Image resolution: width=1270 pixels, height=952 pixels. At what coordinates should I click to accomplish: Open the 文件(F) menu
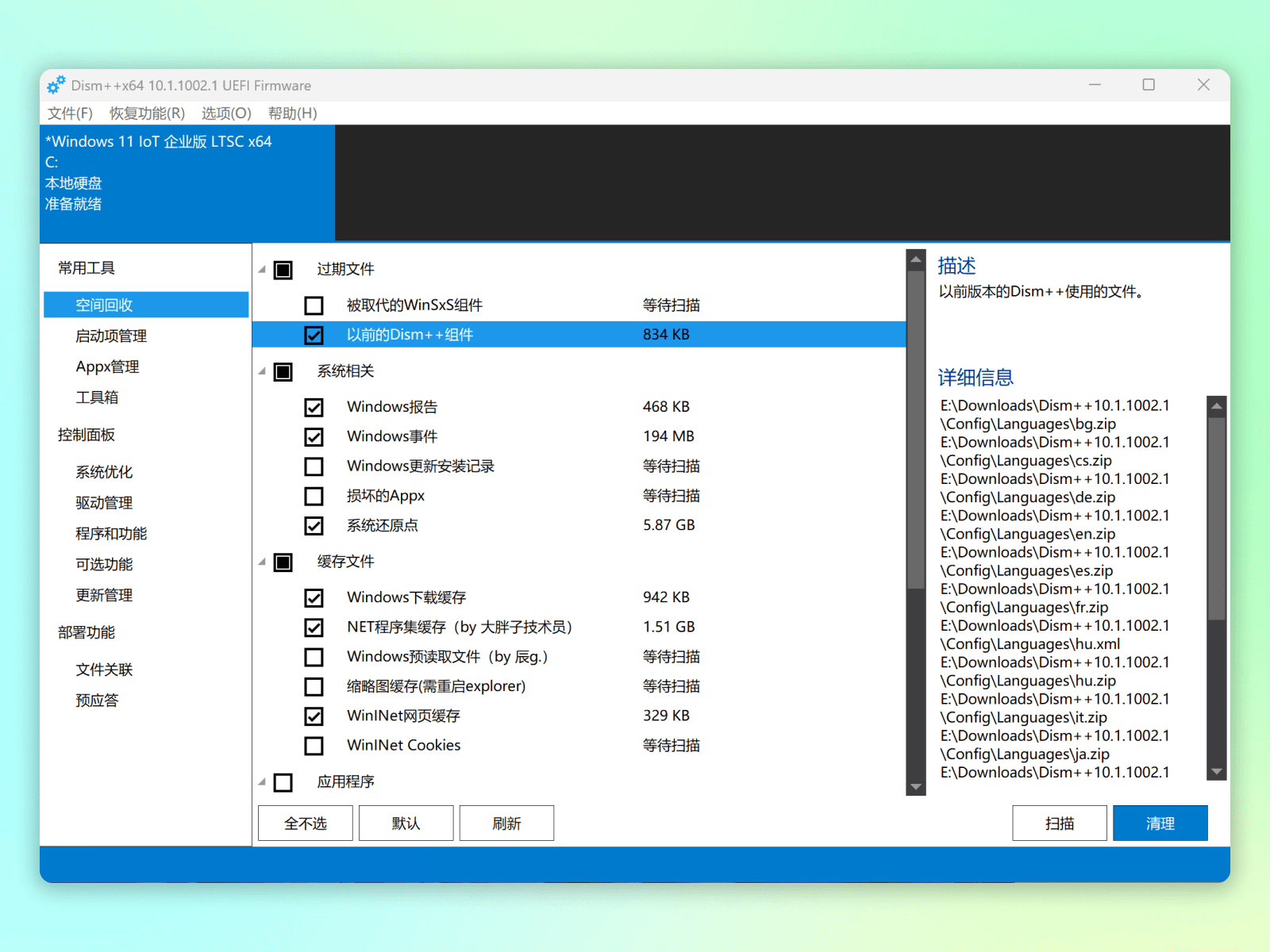pyautogui.click(x=70, y=113)
